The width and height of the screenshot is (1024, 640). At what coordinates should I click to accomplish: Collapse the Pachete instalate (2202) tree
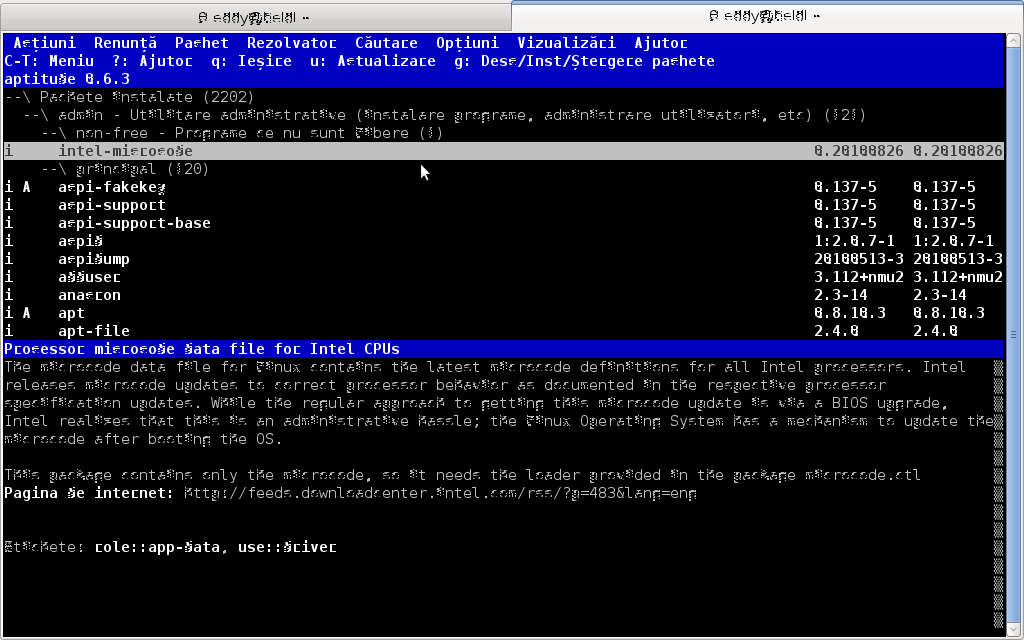(x=129, y=97)
